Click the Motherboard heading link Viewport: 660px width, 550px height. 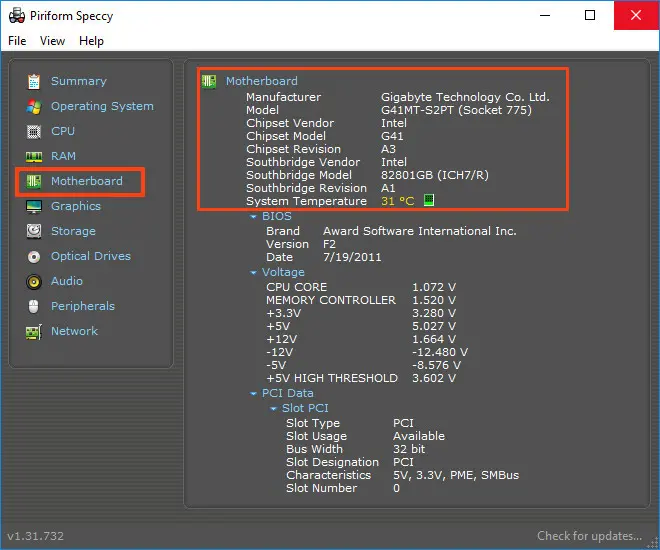pos(262,81)
